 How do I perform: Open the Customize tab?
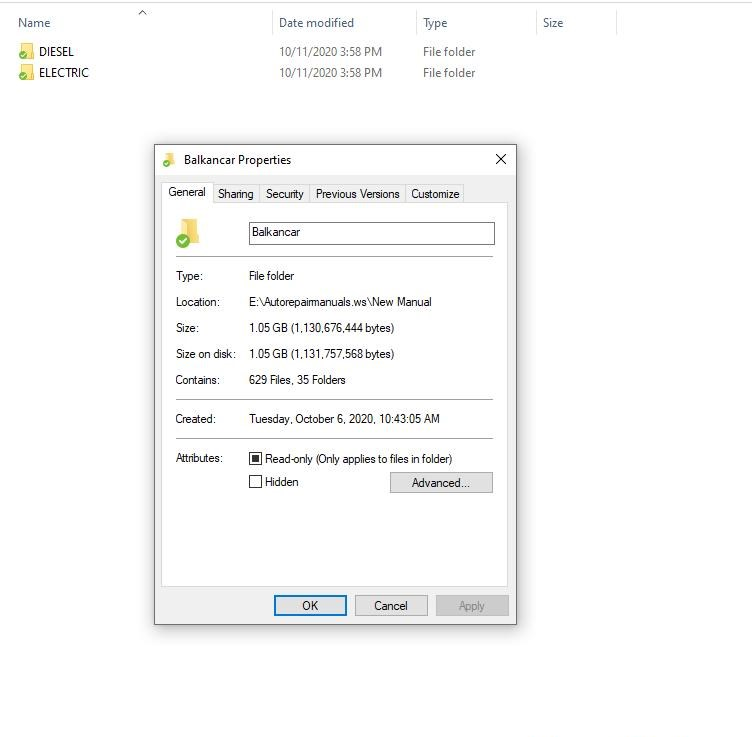point(435,194)
